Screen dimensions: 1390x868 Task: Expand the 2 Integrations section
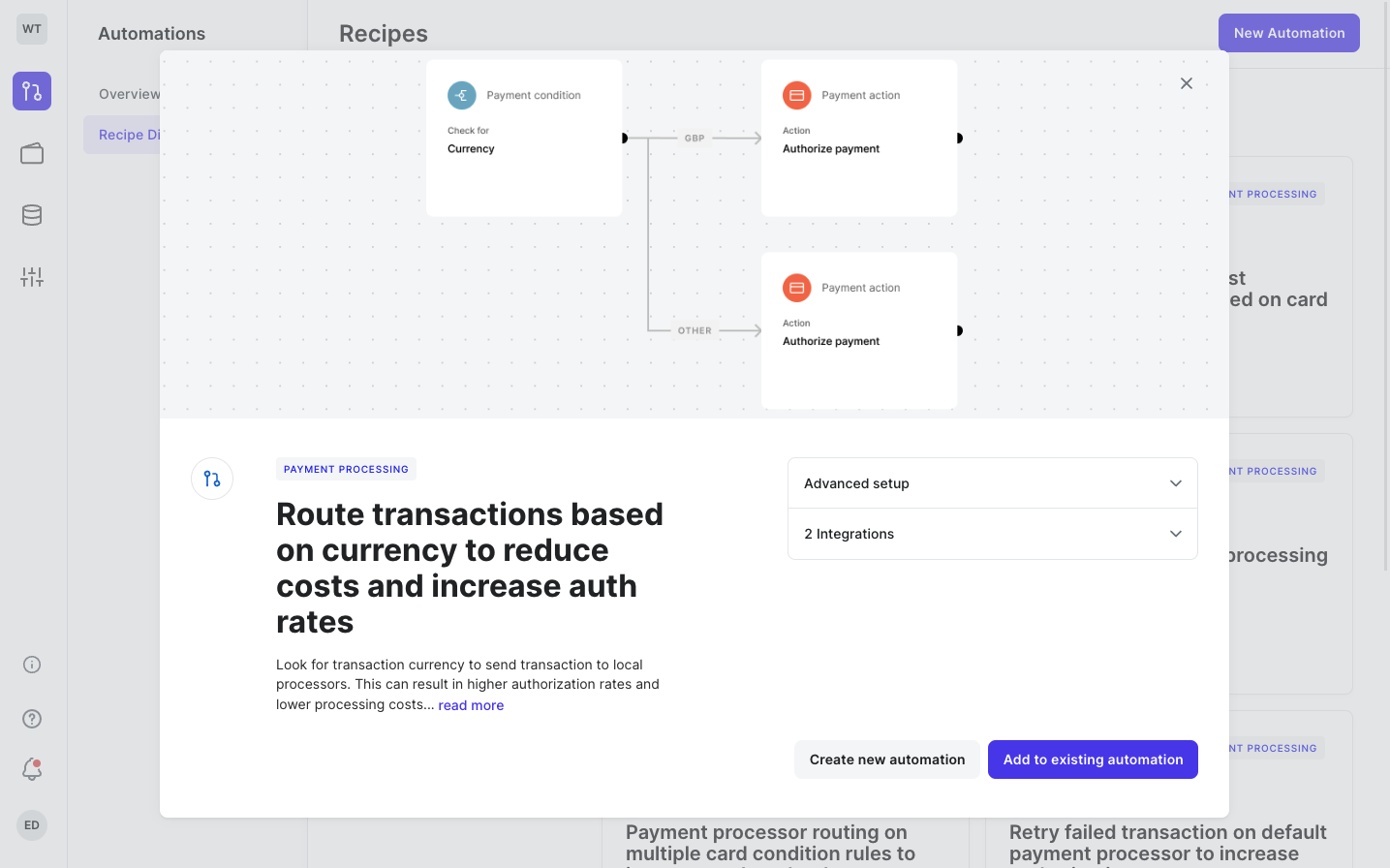992,534
